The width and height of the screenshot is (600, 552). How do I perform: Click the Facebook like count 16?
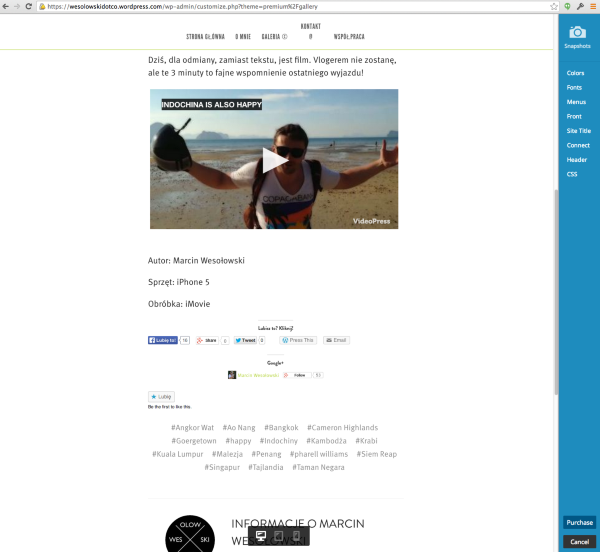[185, 340]
